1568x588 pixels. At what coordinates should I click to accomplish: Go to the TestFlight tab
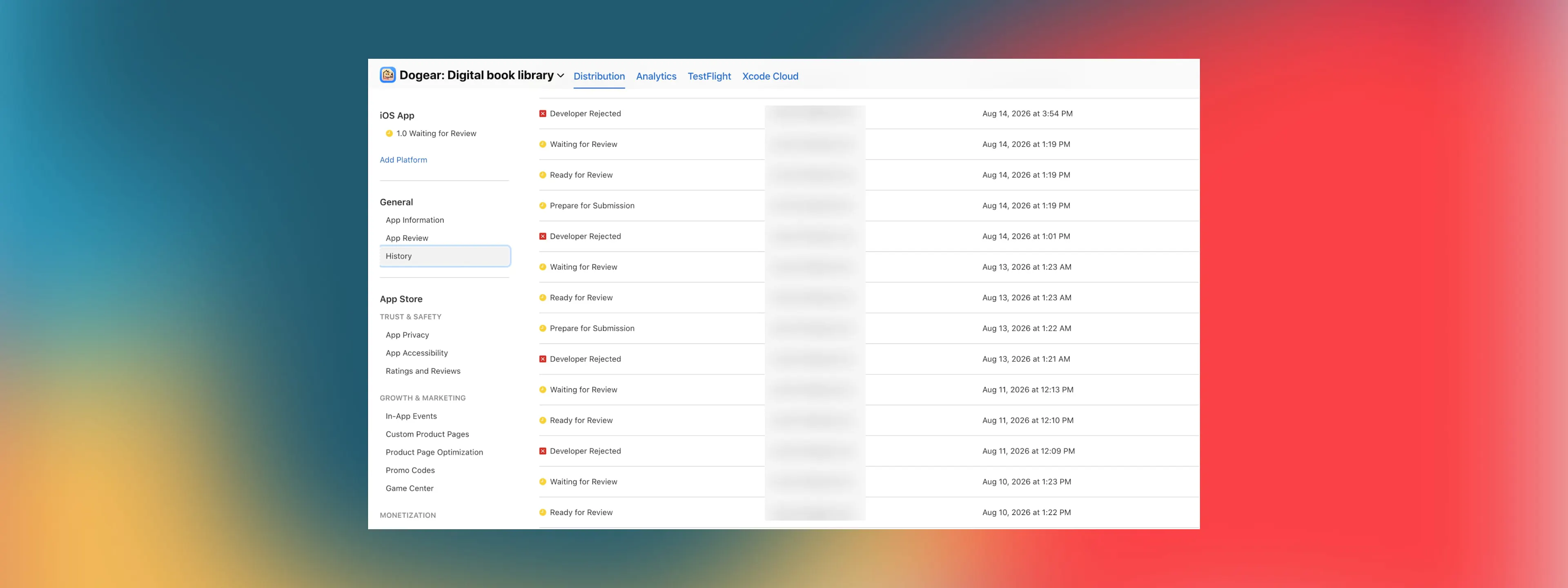709,76
